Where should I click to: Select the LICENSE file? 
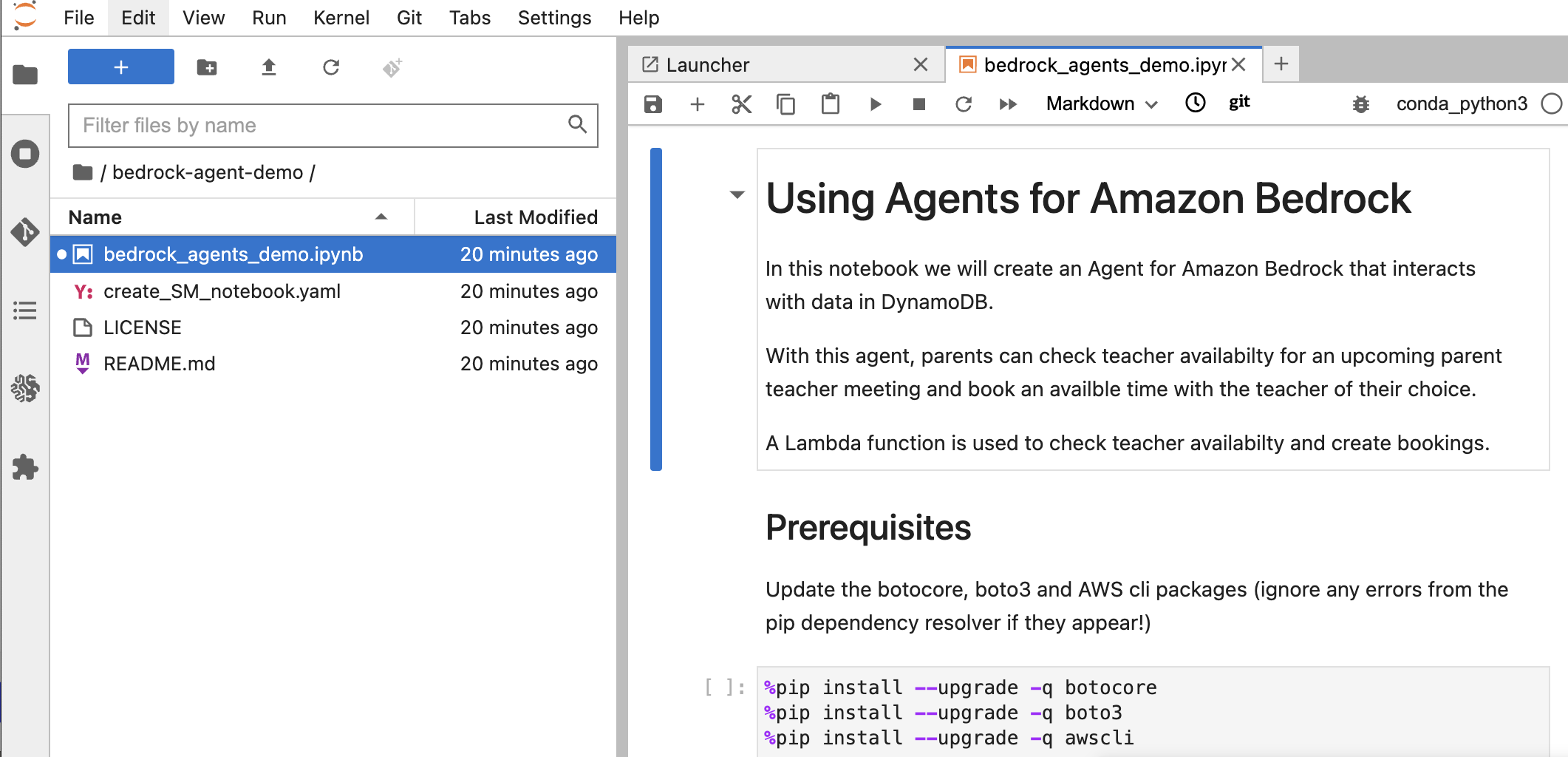coord(333,327)
